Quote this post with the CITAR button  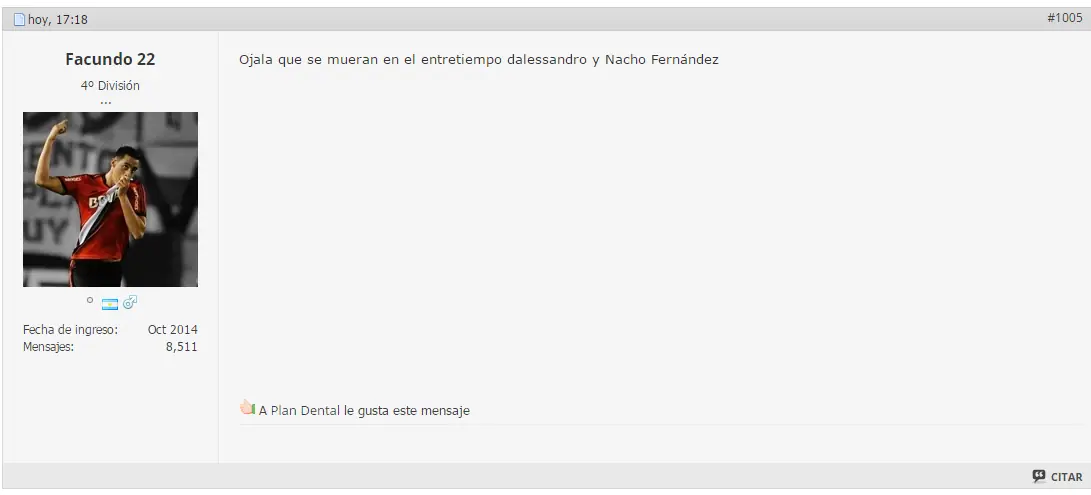(1058, 477)
